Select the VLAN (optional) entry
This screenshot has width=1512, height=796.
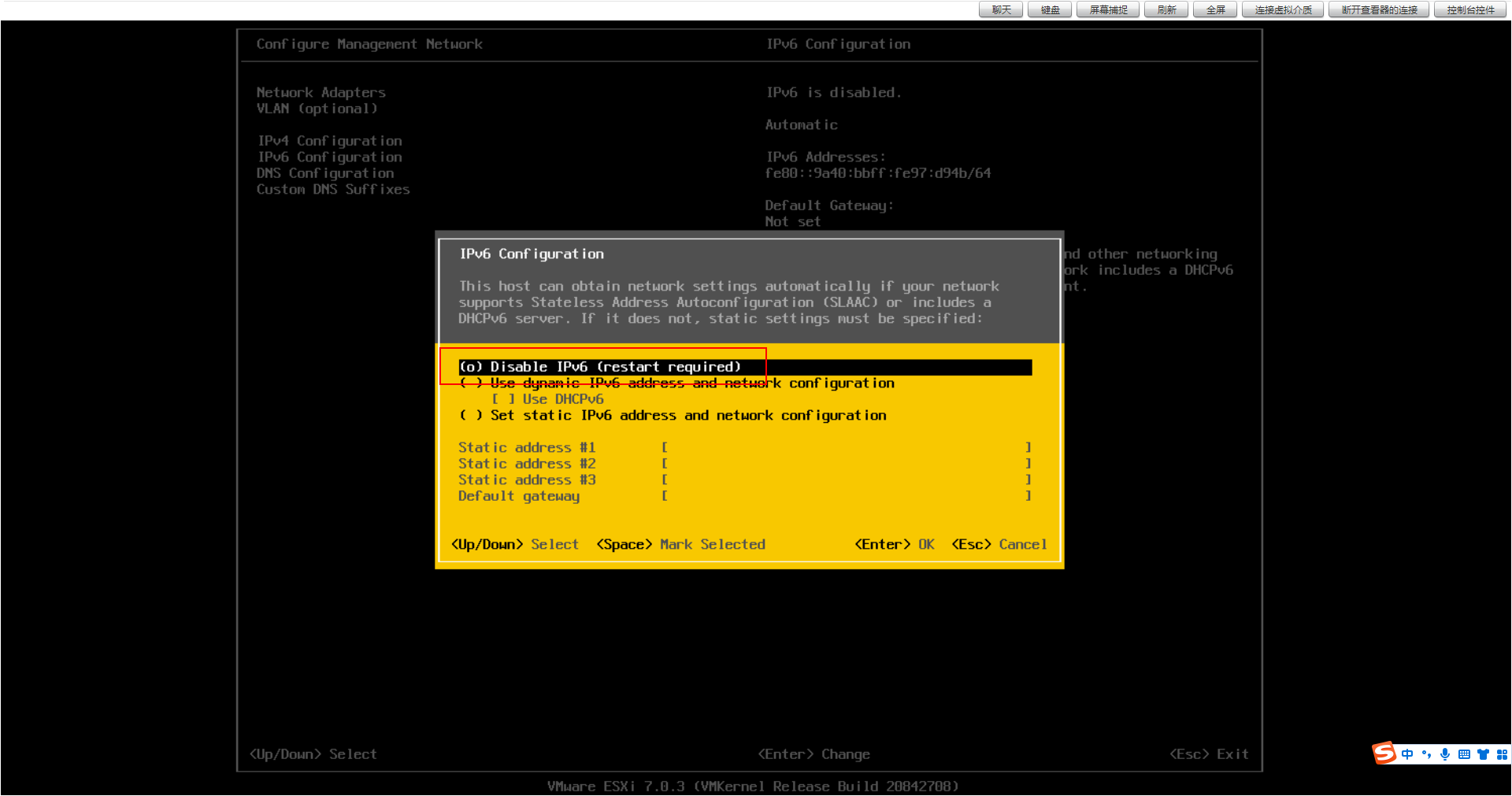(x=317, y=108)
